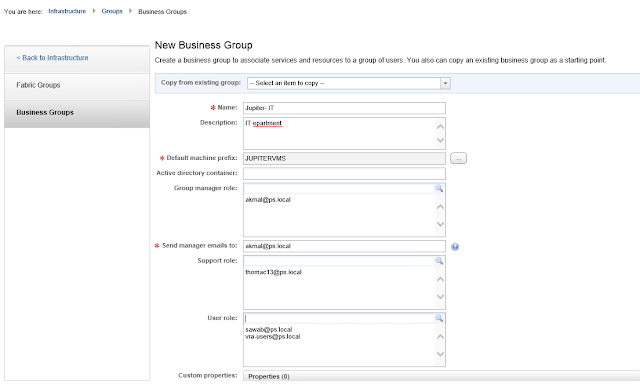Go back via Back to Infrastructure link
The width and height of the screenshot is (640, 388).
tap(52, 58)
